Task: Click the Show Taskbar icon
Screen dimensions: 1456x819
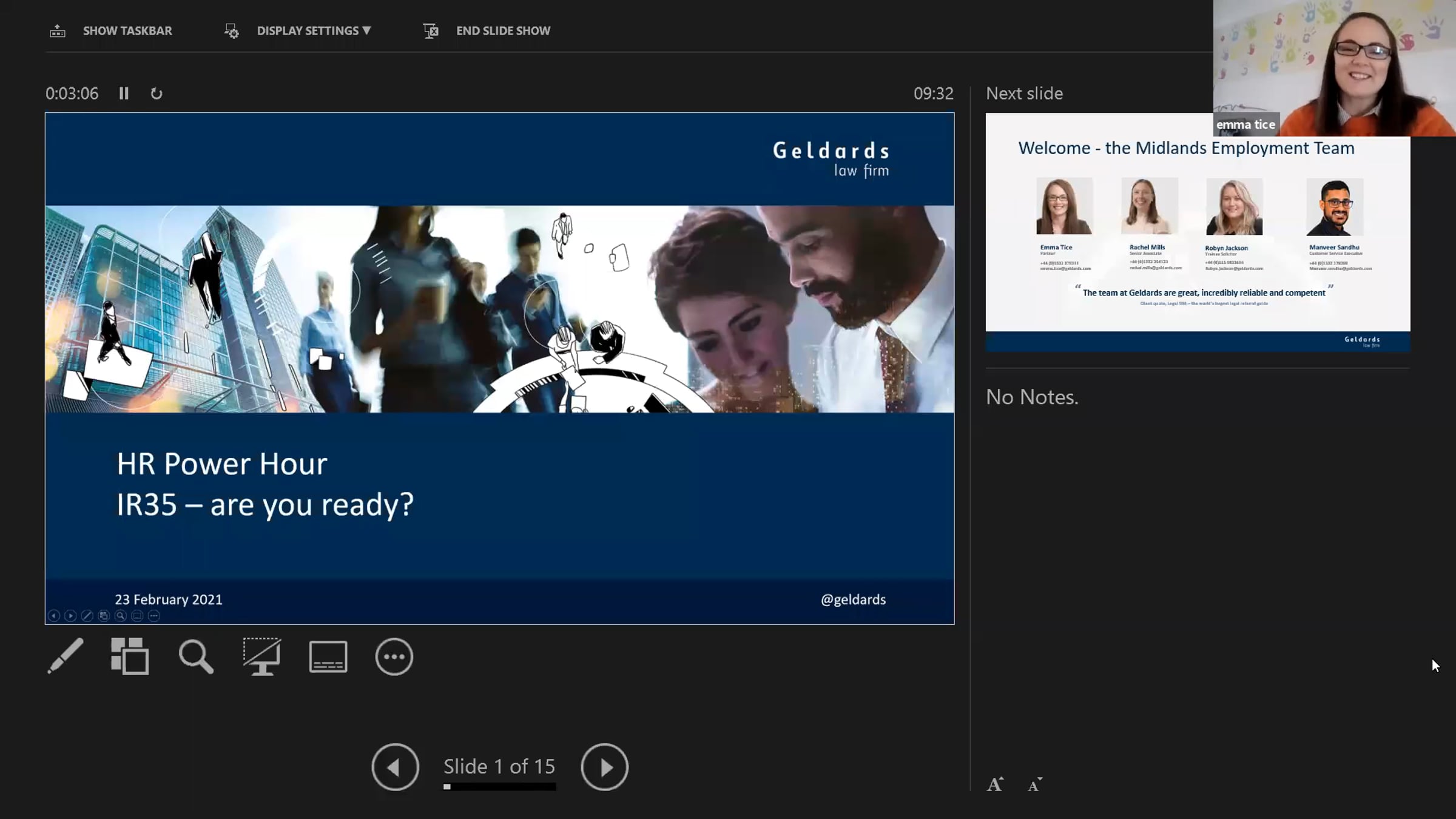Action: tap(58, 31)
